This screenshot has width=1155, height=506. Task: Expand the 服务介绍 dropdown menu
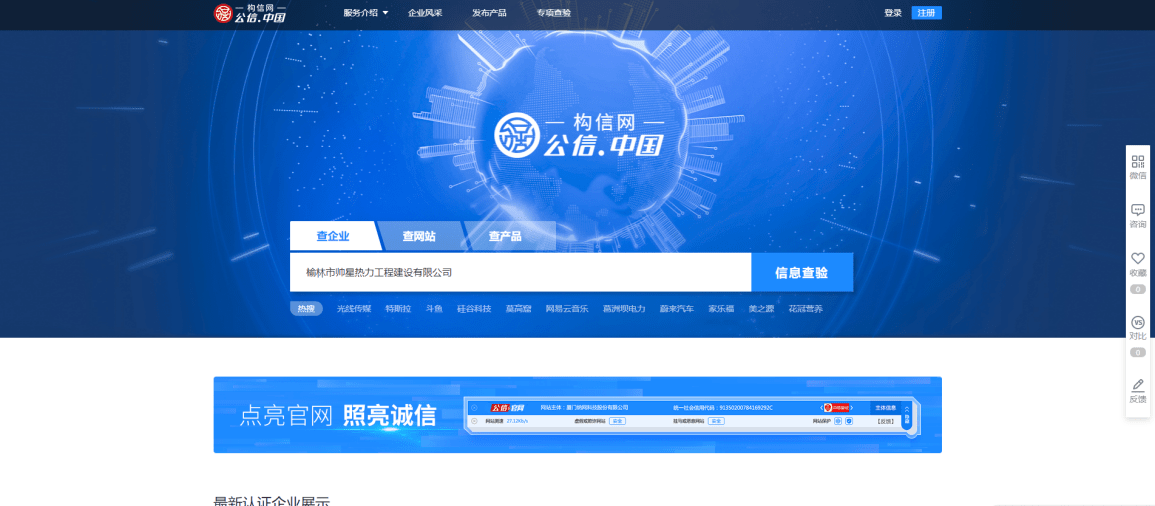[365, 13]
